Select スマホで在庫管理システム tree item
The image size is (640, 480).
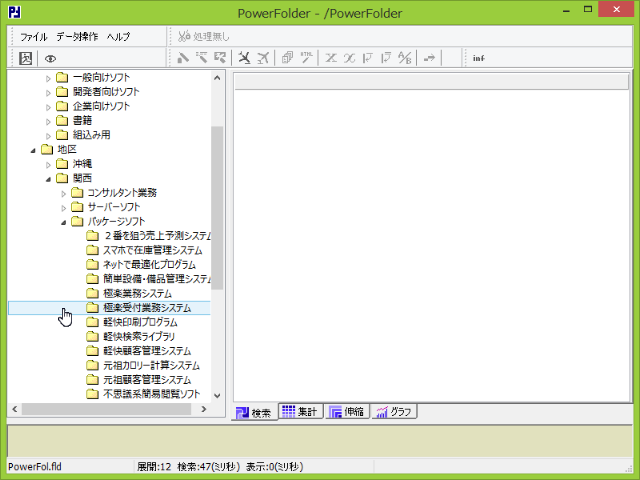153,250
